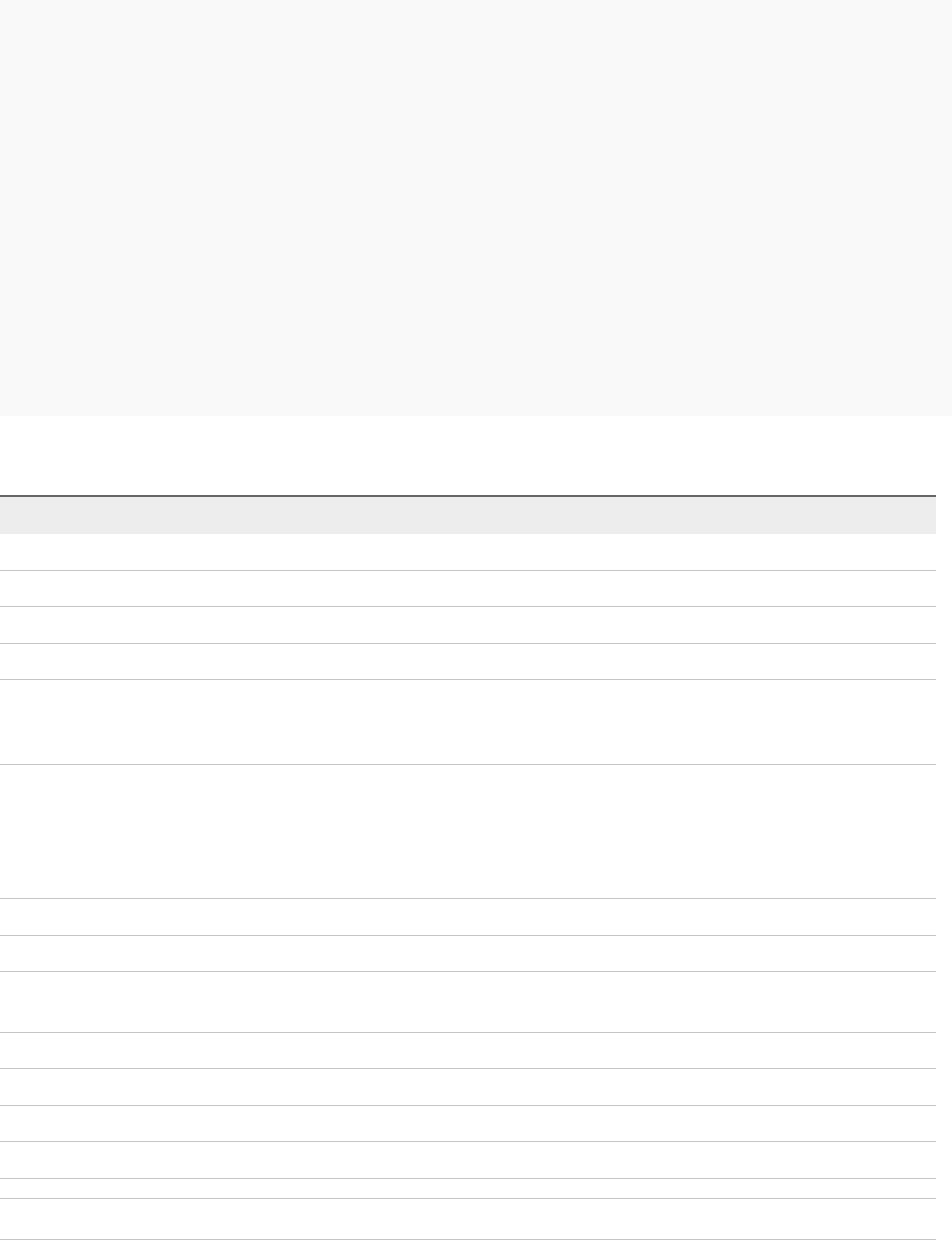Select the fourth empty table row
952x1240 pixels.
468,661
